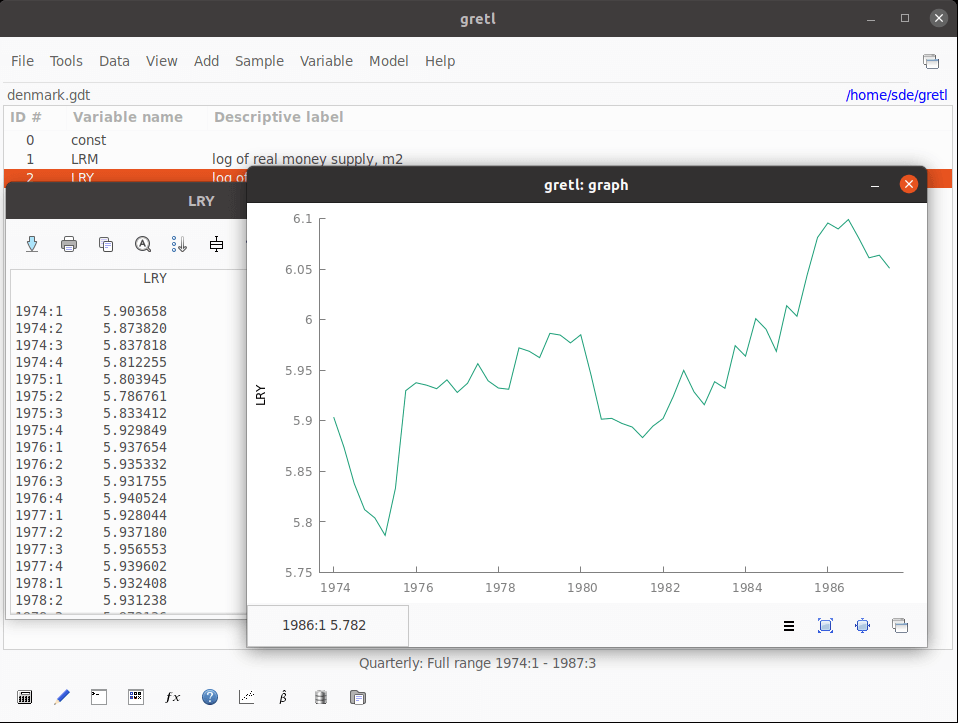The image size is (958, 723).
Task: Open the gretl console terminal icon
Action: coord(98,697)
